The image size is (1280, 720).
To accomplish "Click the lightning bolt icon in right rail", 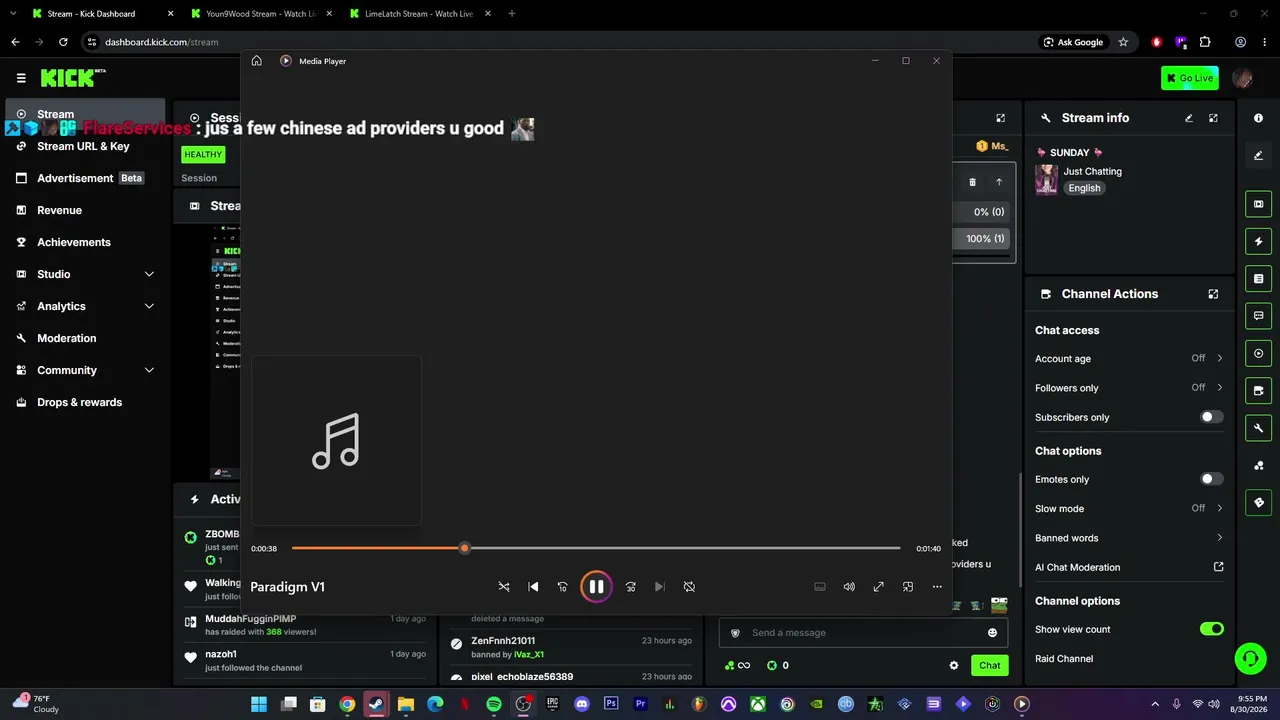I will pos(1258,241).
